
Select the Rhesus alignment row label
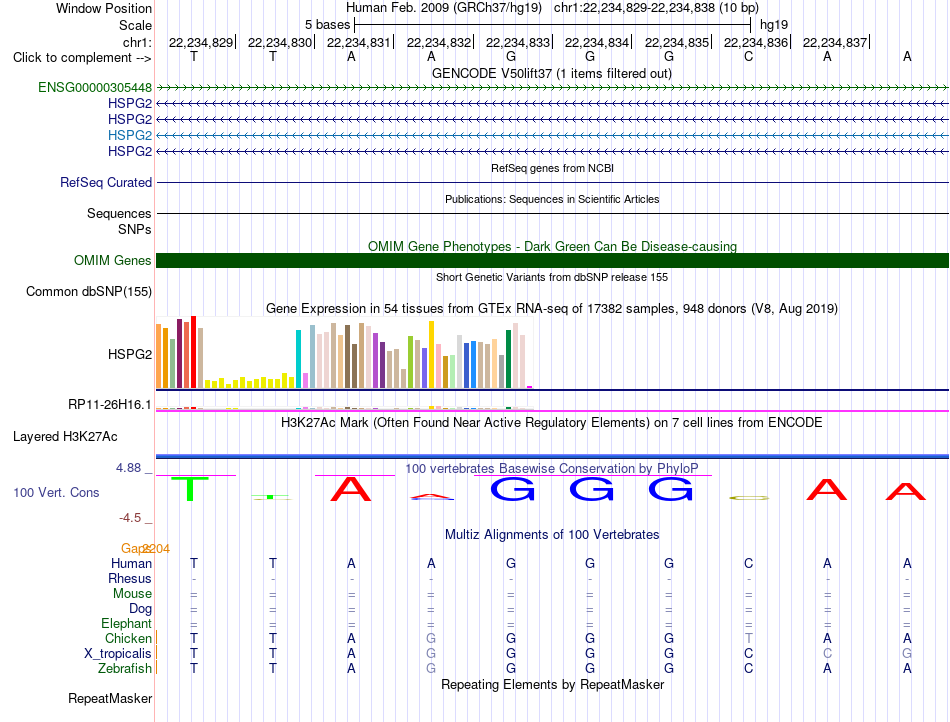(x=130, y=579)
